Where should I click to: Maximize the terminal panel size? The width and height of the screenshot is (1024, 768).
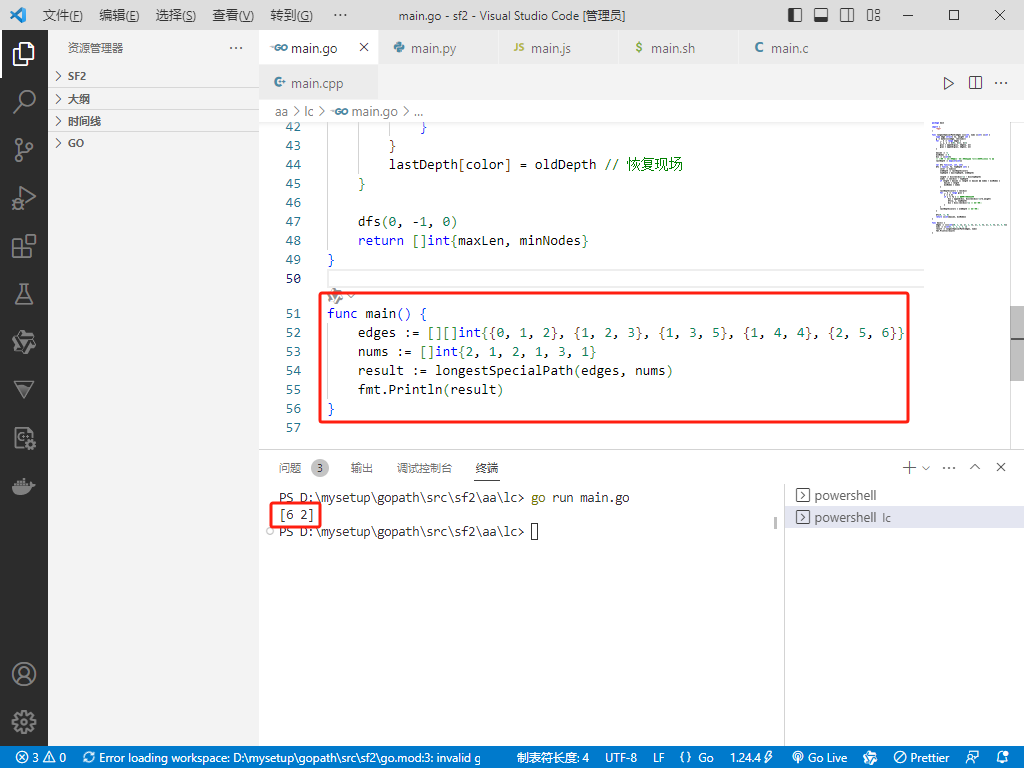tap(975, 468)
